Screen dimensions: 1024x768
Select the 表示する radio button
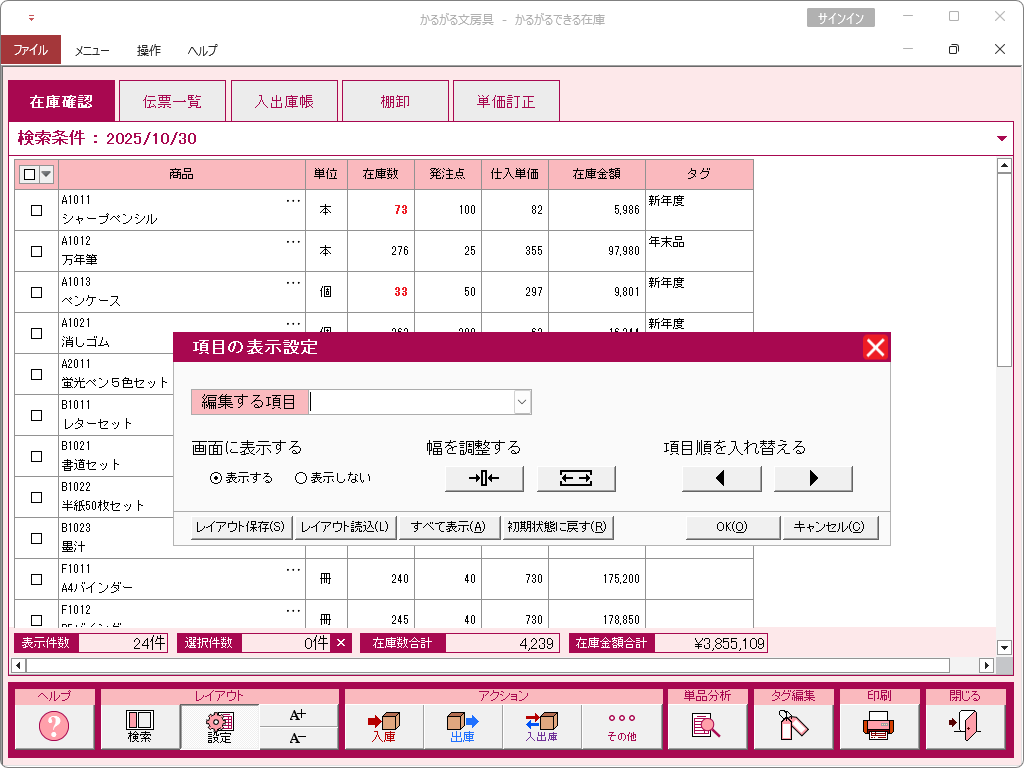tap(216, 478)
